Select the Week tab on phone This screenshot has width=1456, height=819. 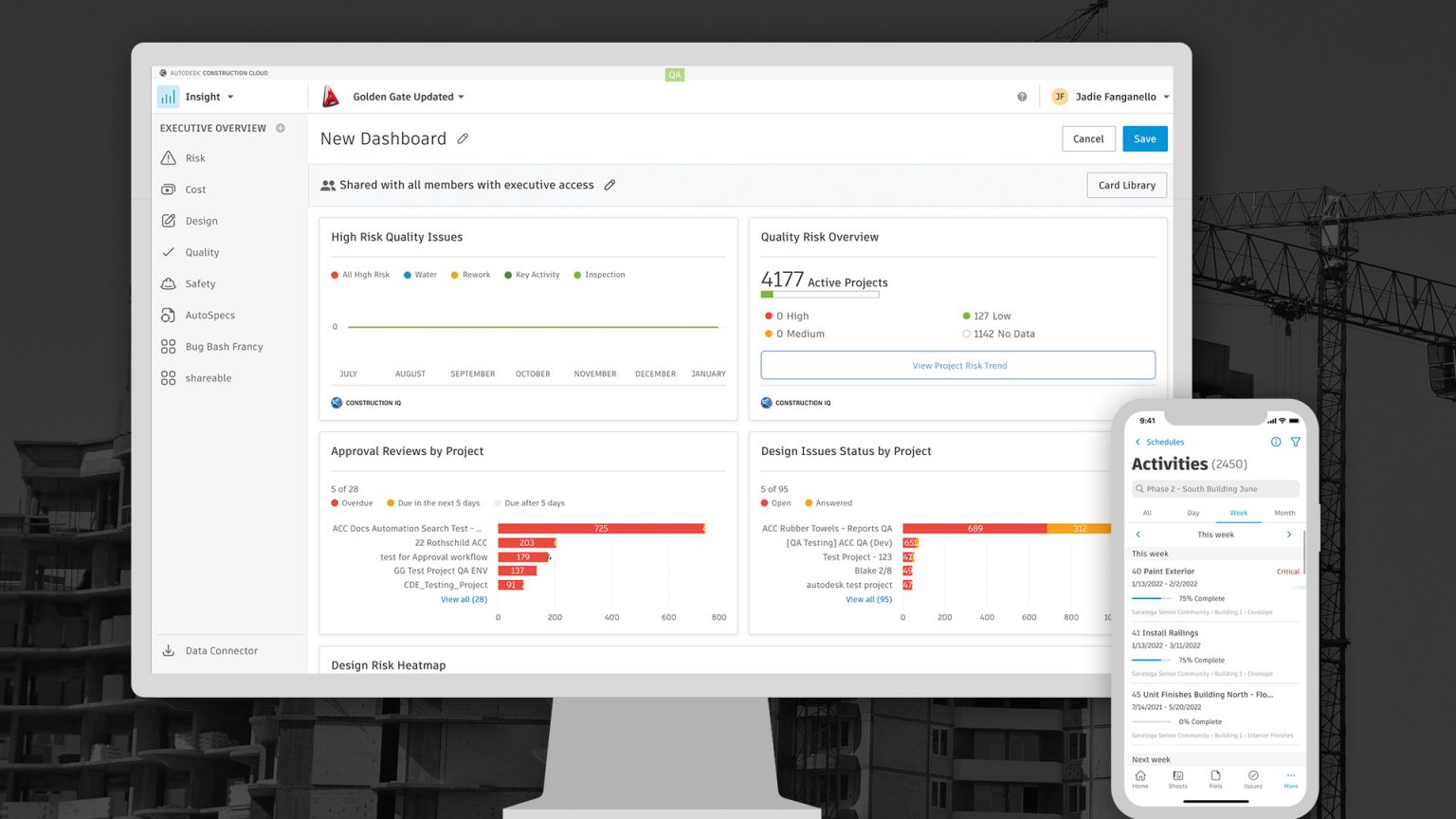click(x=1239, y=513)
